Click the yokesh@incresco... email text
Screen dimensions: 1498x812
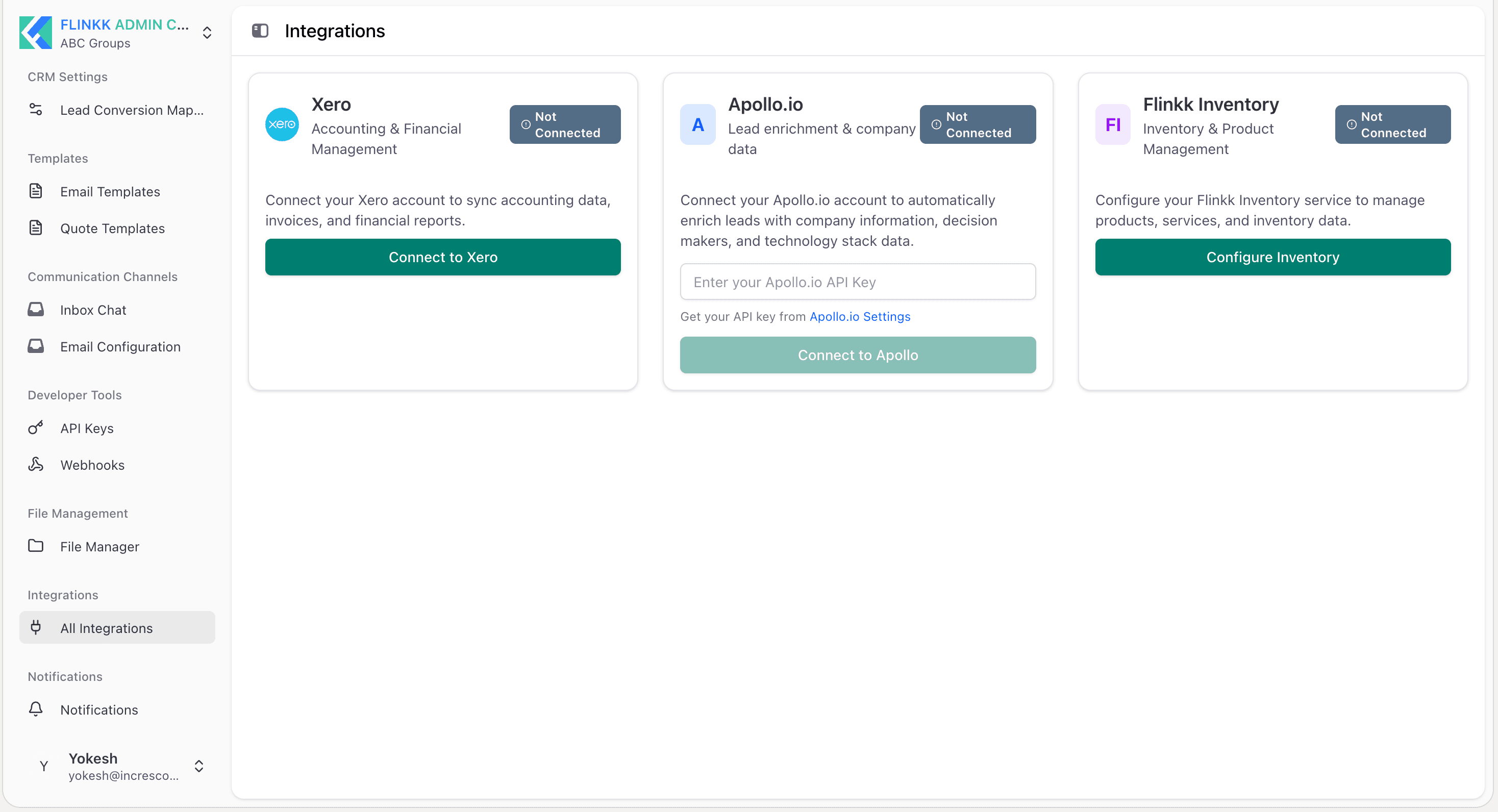click(x=123, y=775)
